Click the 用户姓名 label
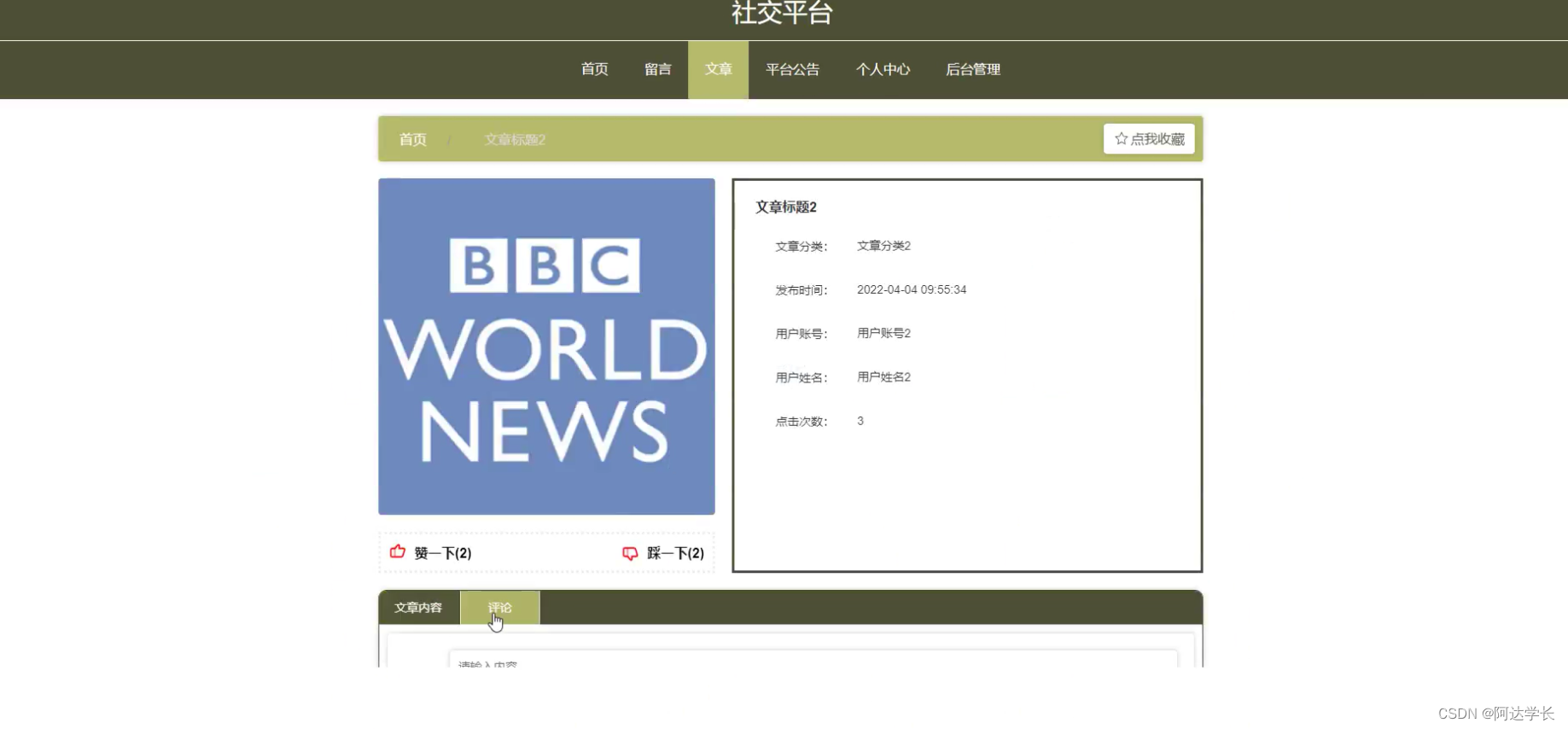Screen dimensions: 1568x729 click(801, 377)
